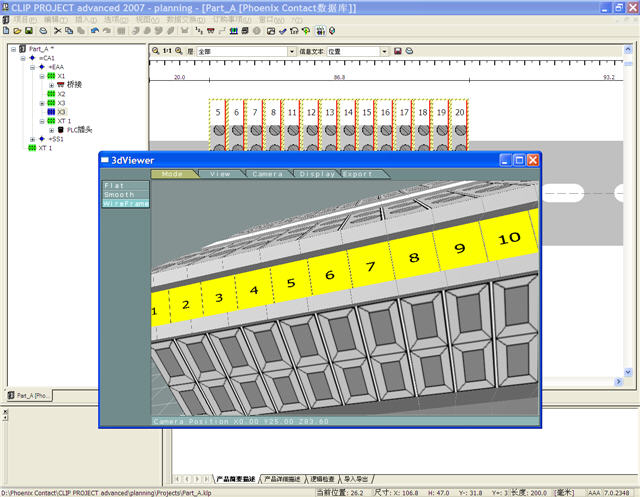
Task: Close the output panel with small x
Action: click(x=5, y=412)
